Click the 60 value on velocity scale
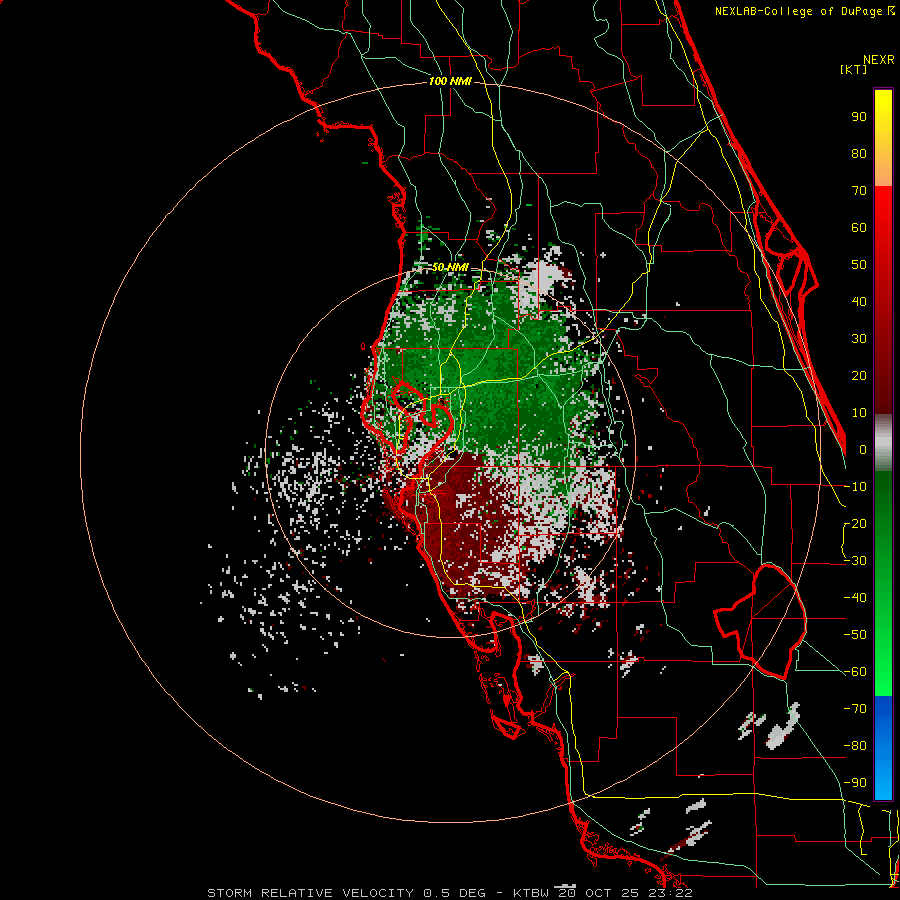Image resolution: width=900 pixels, height=900 pixels. coord(859,227)
